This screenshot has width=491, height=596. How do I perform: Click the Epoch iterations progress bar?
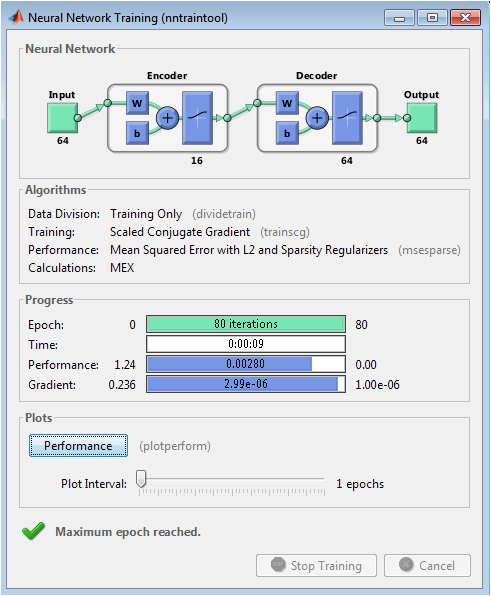(x=246, y=324)
